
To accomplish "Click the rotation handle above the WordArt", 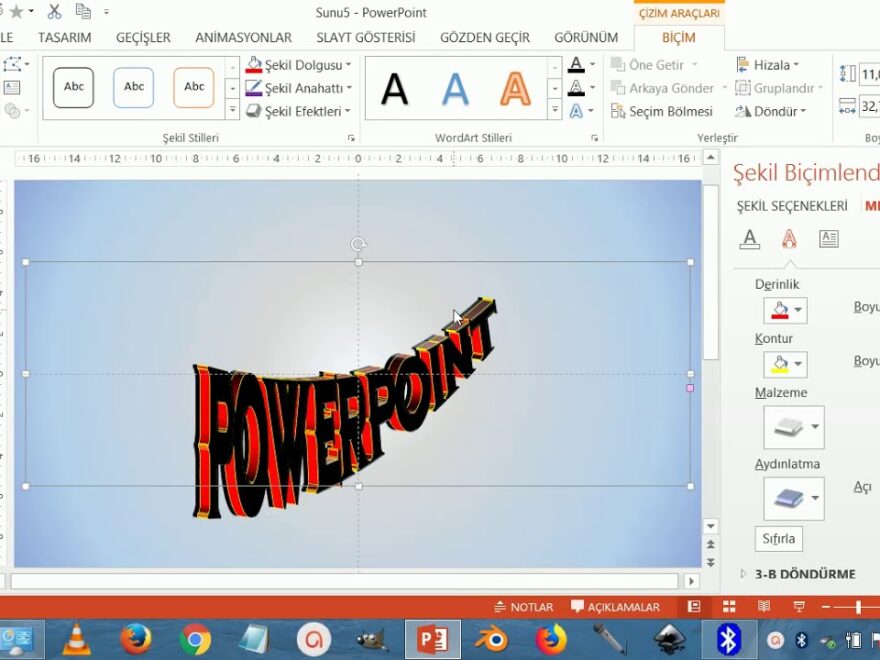I will point(358,244).
